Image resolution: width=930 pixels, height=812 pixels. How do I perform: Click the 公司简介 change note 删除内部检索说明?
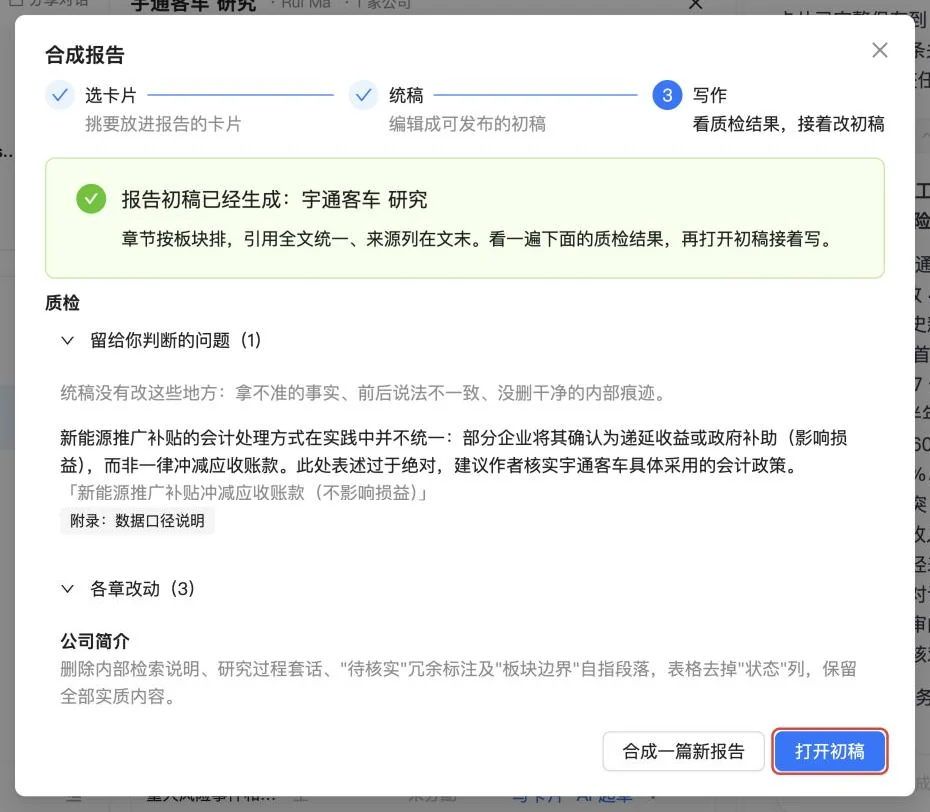tap(458, 682)
